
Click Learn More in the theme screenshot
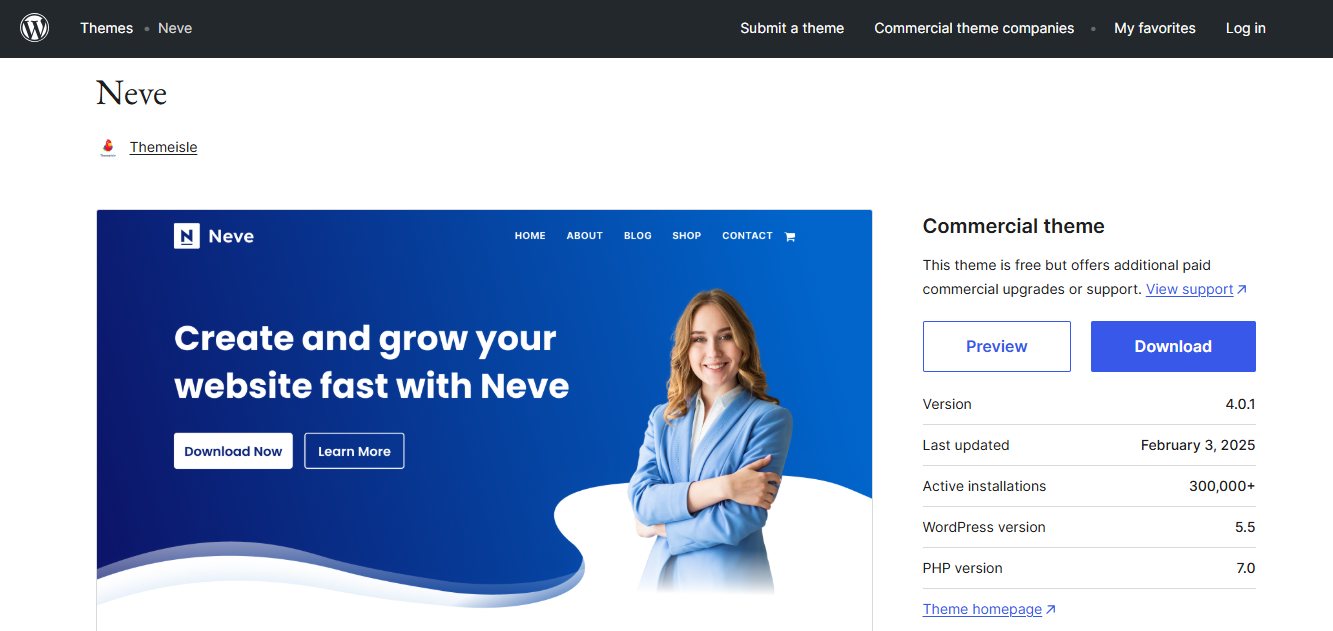[354, 451]
